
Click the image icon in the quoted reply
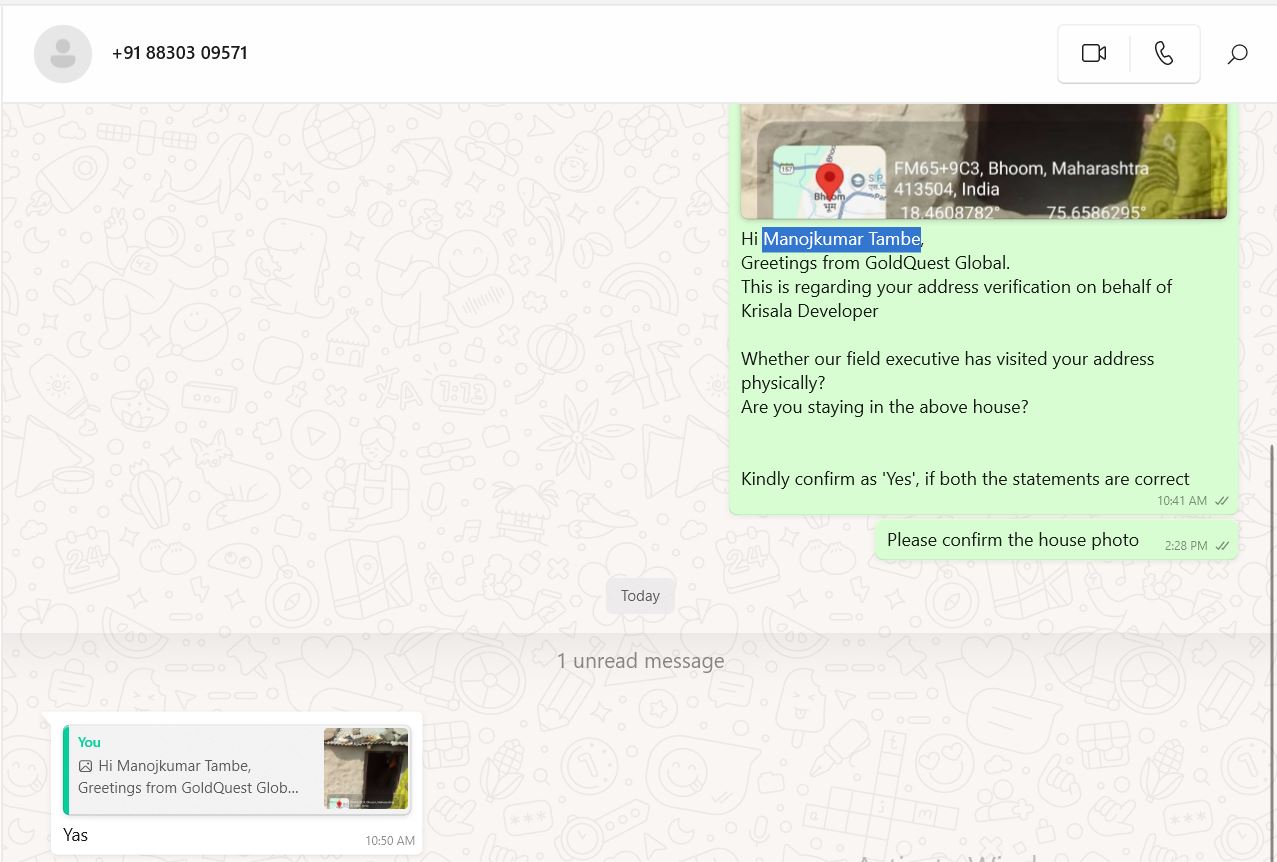(x=86, y=766)
